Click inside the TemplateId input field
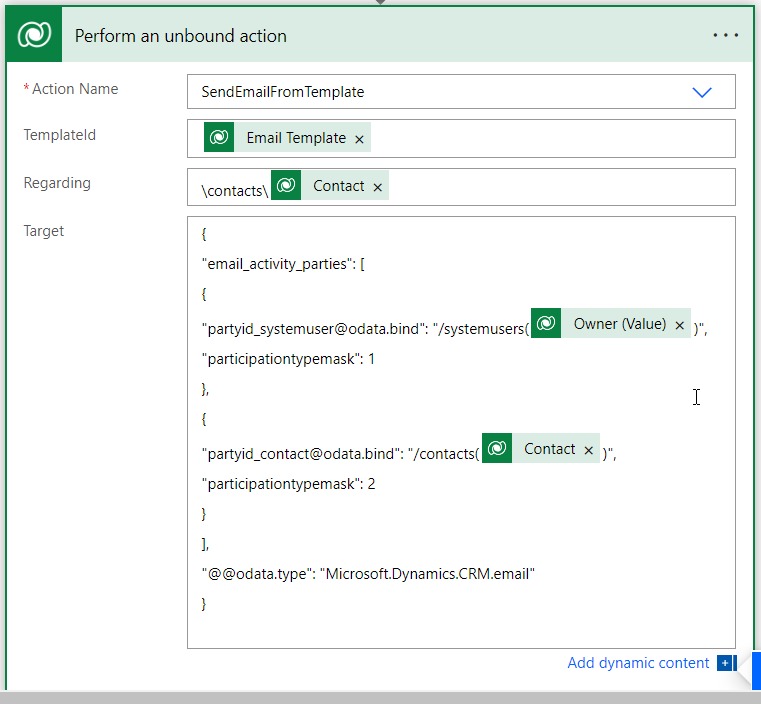This screenshot has width=761, height=704. point(550,138)
